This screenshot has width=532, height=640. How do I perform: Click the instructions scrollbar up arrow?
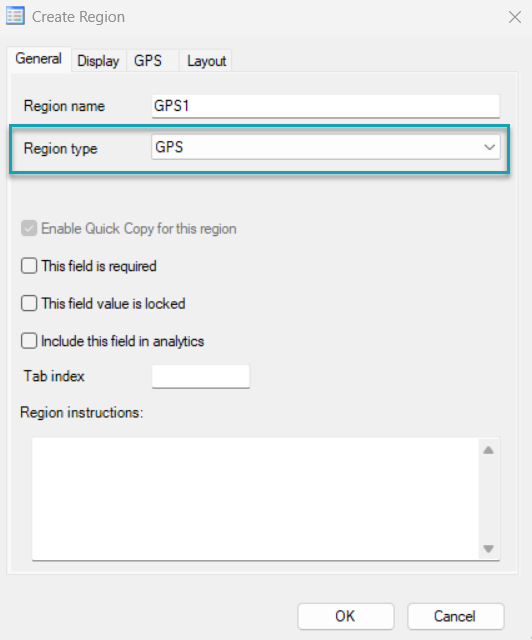tap(488, 450)
